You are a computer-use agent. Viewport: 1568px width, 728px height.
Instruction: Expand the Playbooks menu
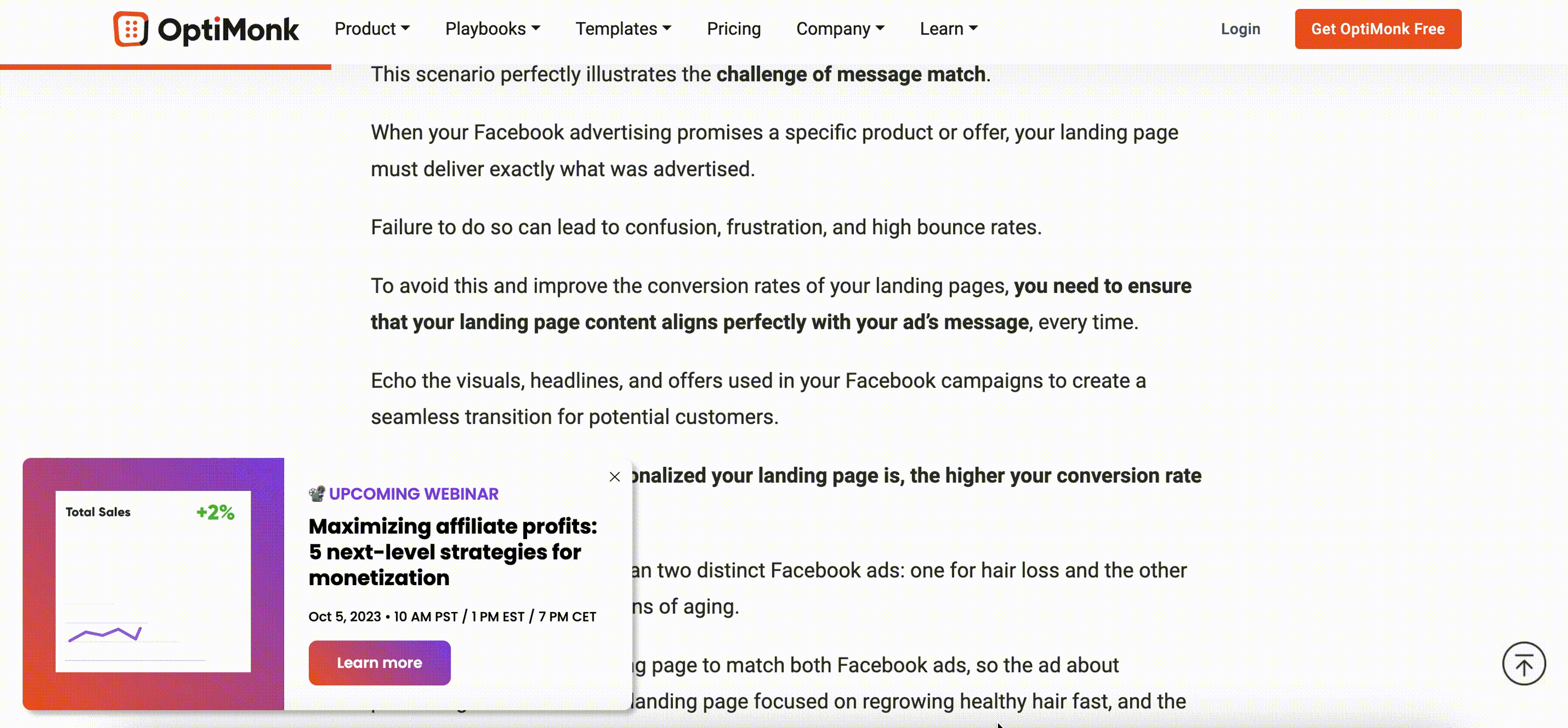(492, 29)
